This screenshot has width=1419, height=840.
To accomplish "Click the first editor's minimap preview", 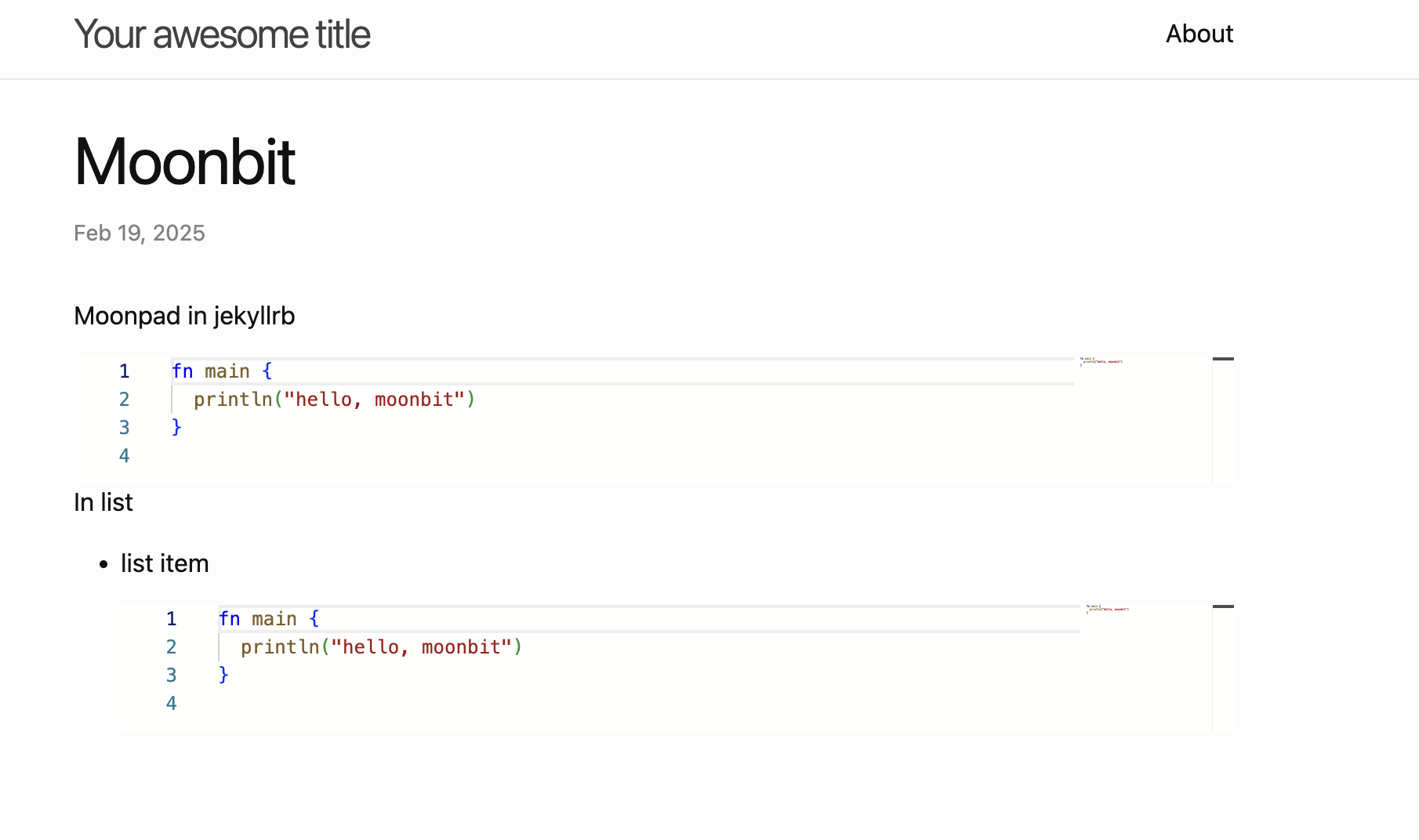I will click(1101, 361).
